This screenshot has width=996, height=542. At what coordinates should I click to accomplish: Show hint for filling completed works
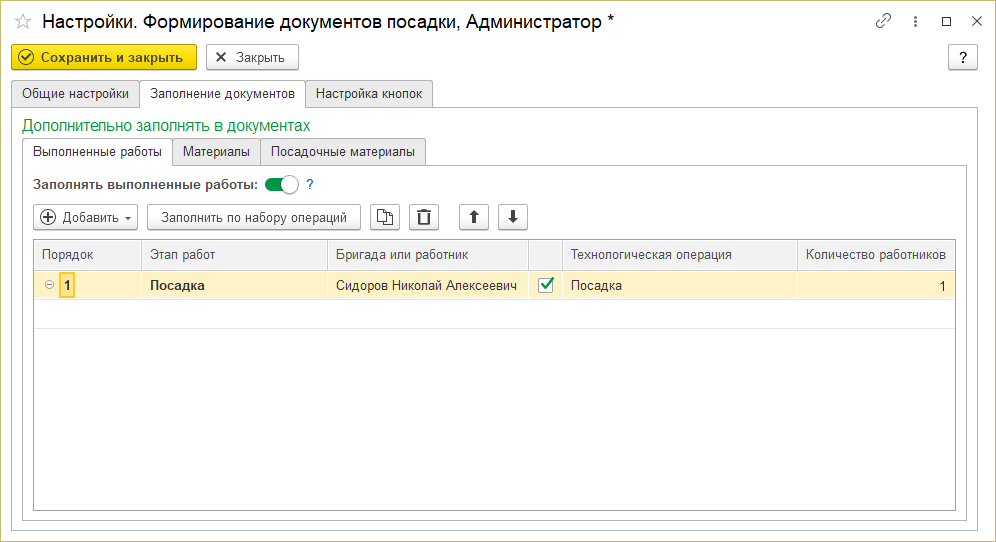pyautogui.click(x=309, y=184)
